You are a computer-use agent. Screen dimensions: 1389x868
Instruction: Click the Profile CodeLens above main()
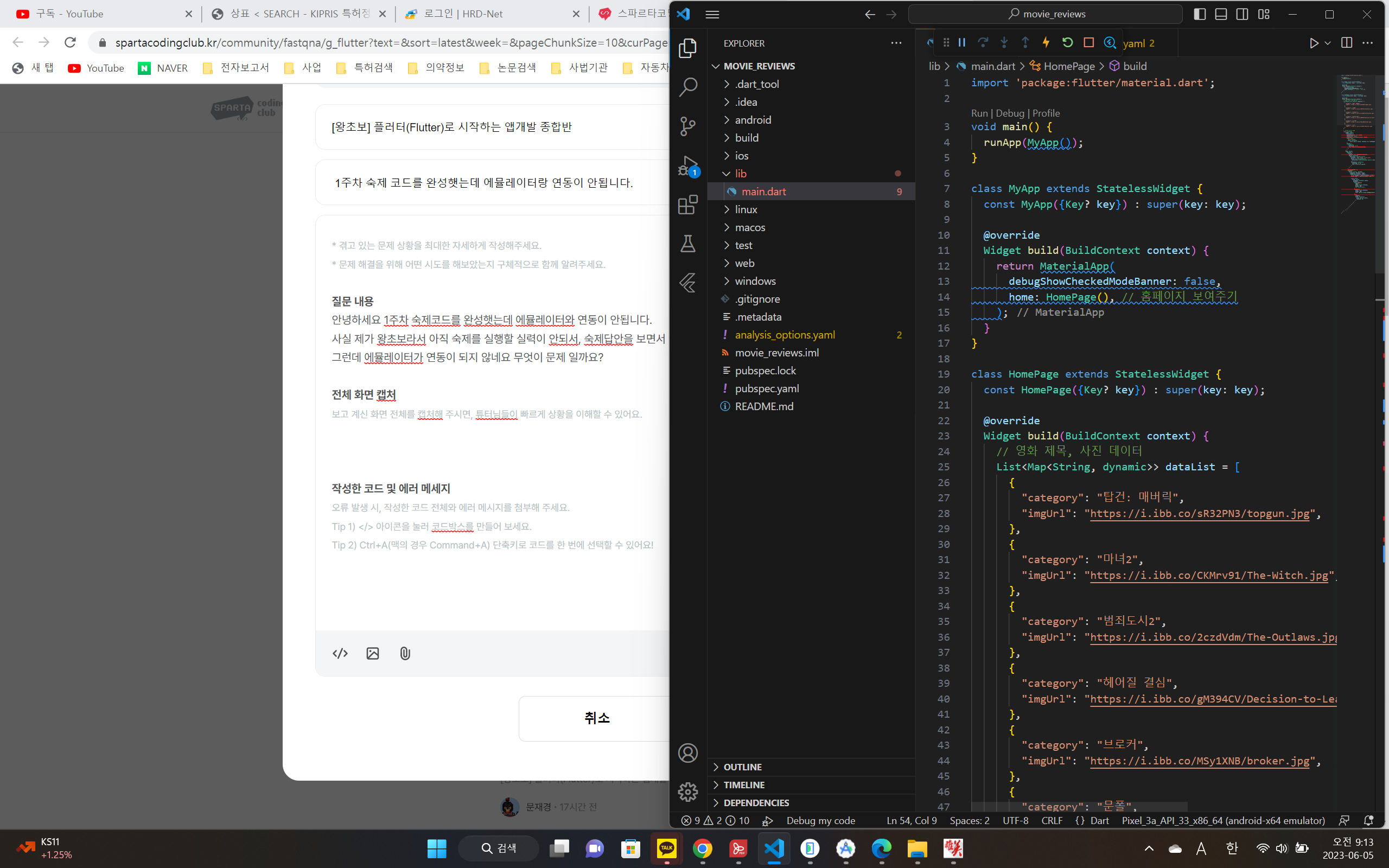[1046, 113]
